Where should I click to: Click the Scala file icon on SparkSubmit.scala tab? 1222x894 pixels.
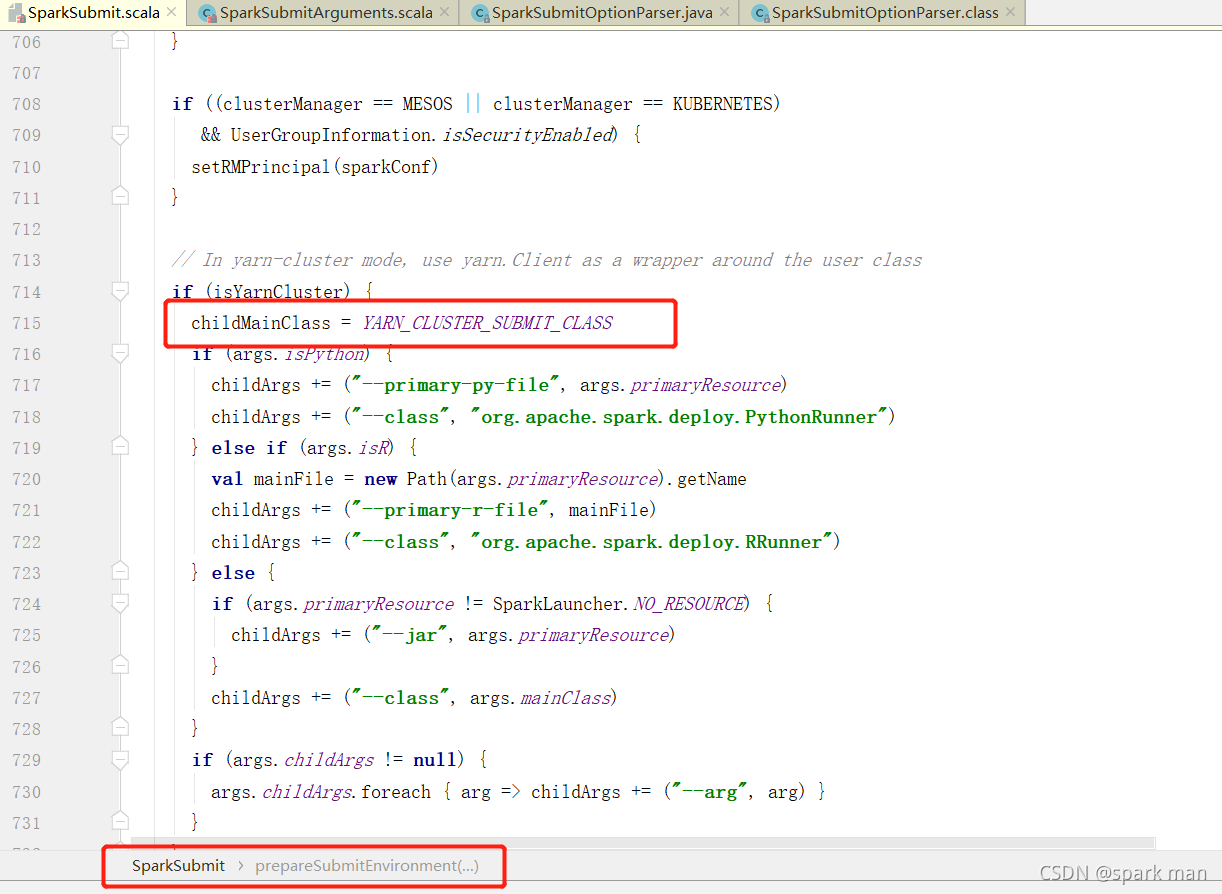[x=16, y=13]
